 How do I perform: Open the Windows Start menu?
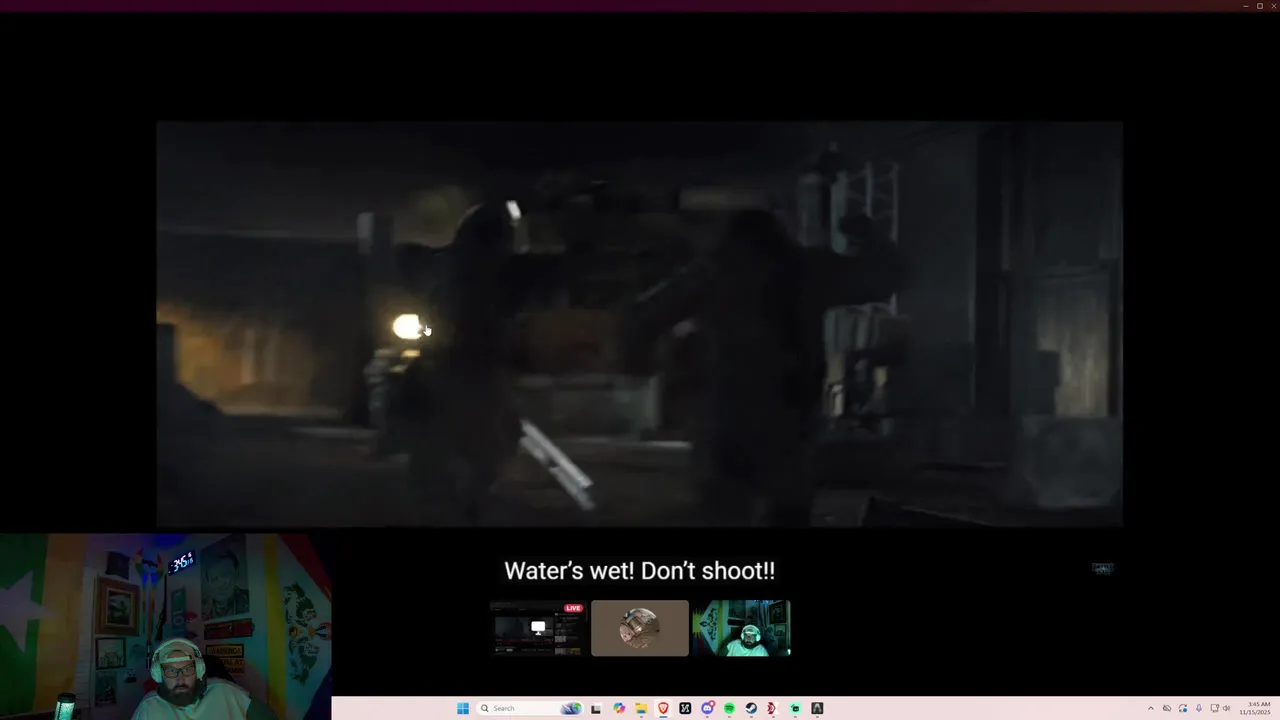(x=463, y=708)
